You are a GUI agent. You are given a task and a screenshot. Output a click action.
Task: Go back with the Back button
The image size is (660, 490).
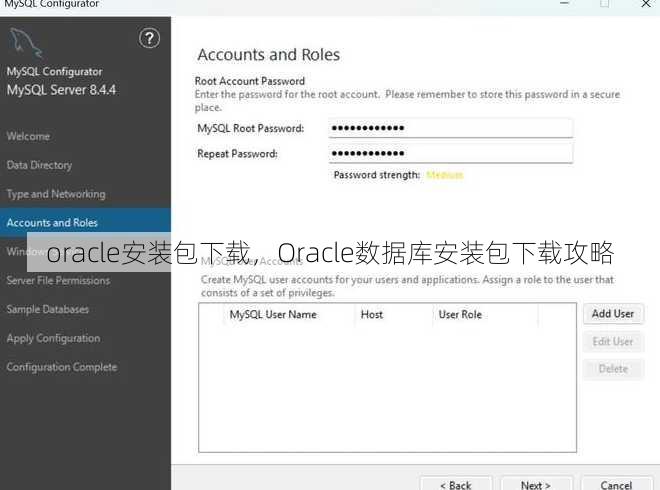point(455,484)
